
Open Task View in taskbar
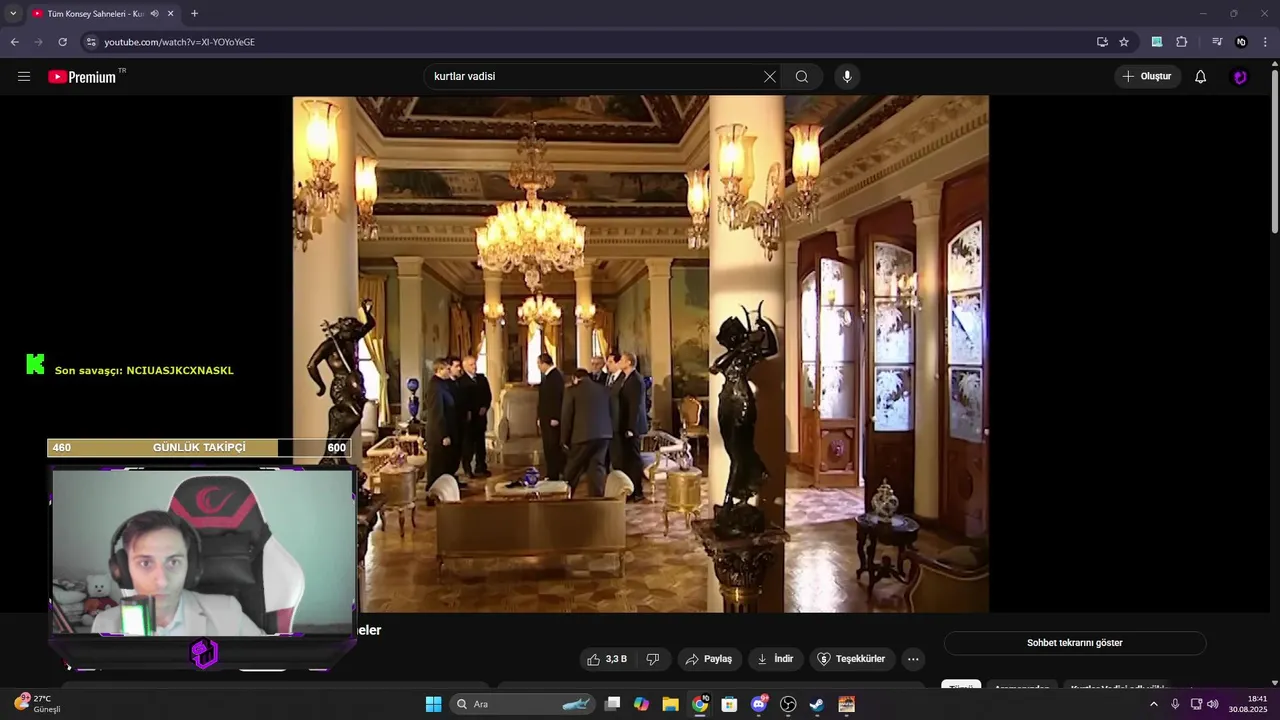coord(613,704)
